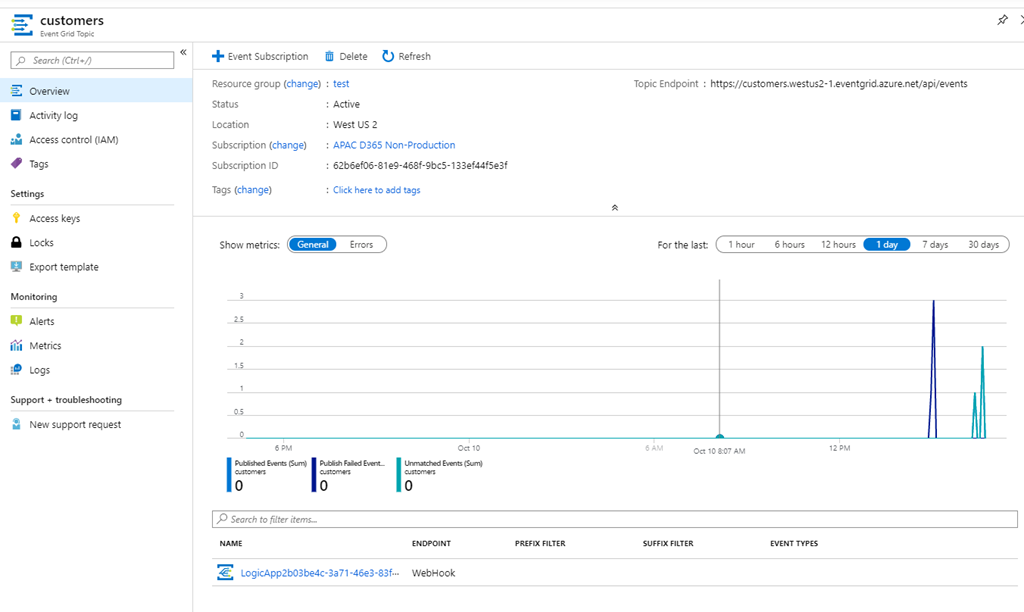The image size is (1024, 612).
Task: Click Event Subscription toolbar label
Action: (x=268, y=56)
